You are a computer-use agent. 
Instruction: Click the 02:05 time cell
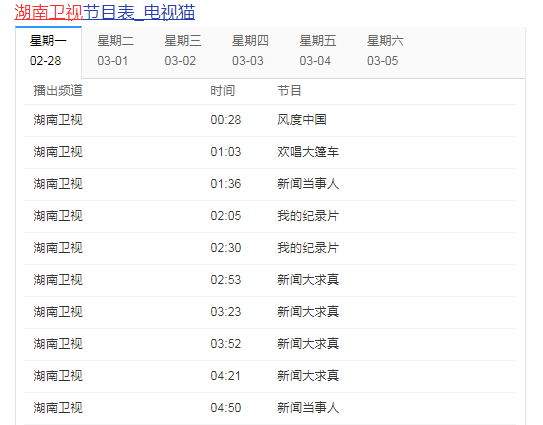click(226, 216)
